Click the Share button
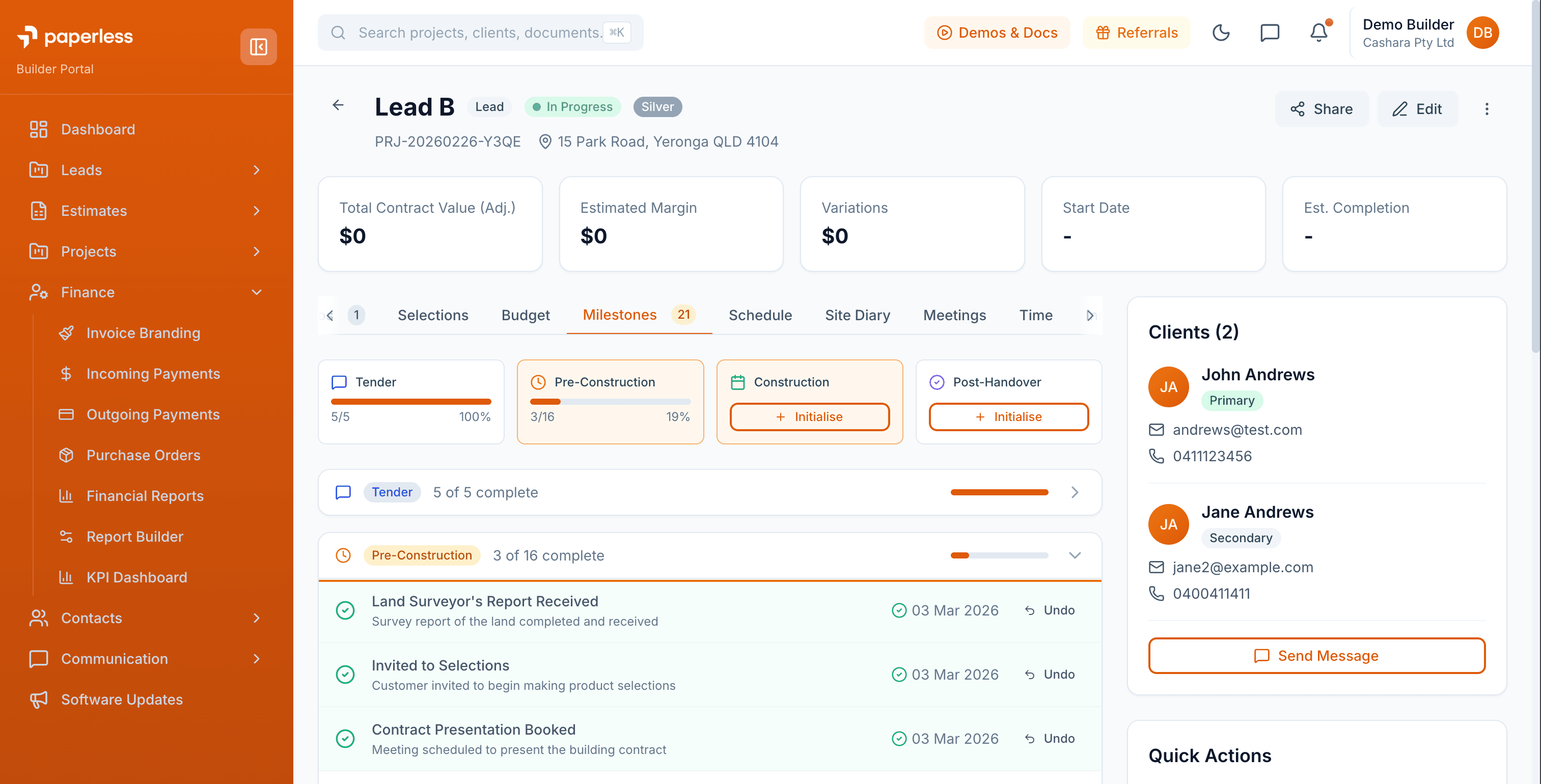The image size is (1541, 784). (1322, 109)
